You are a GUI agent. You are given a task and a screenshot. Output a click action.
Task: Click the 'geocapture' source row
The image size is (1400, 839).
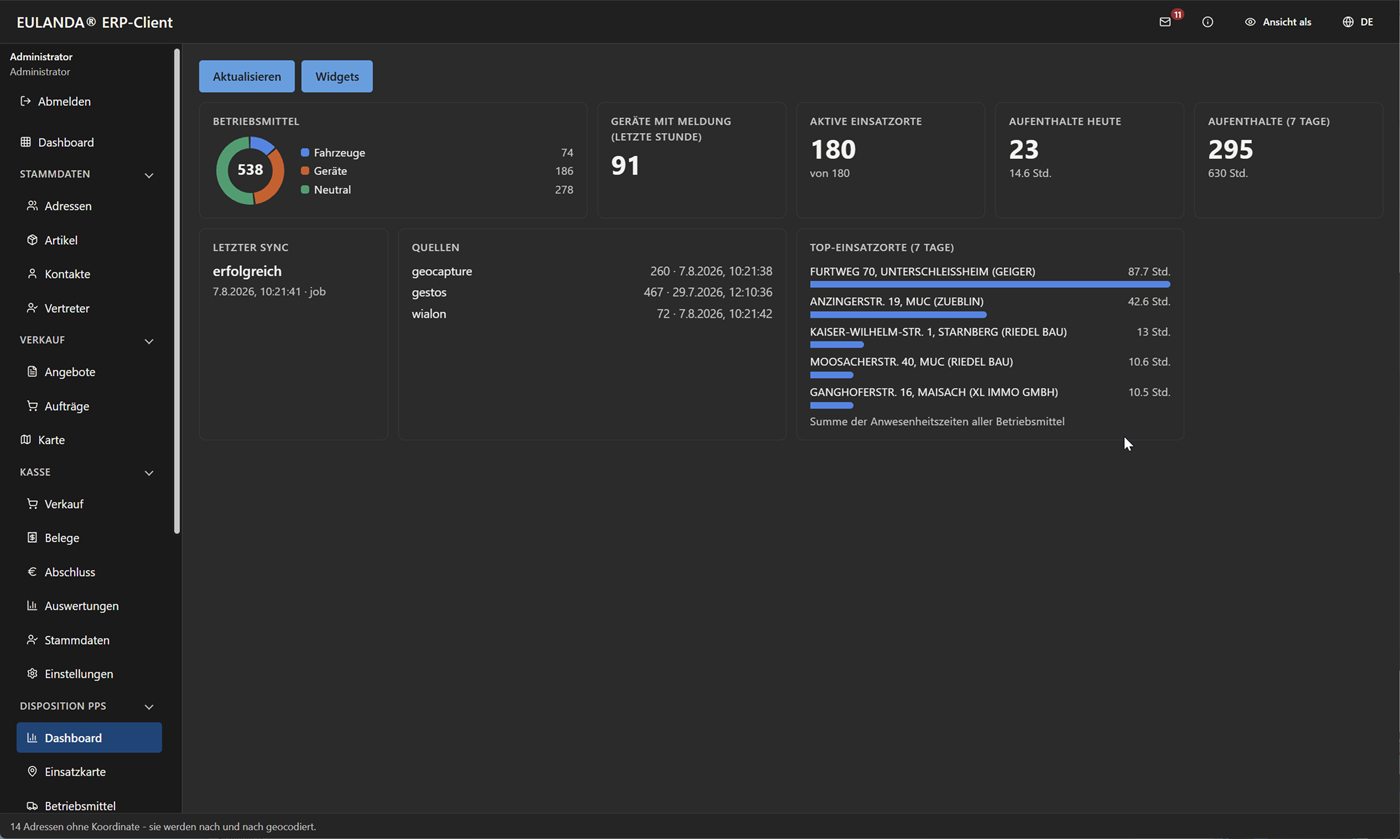click(x=592, y=271)
